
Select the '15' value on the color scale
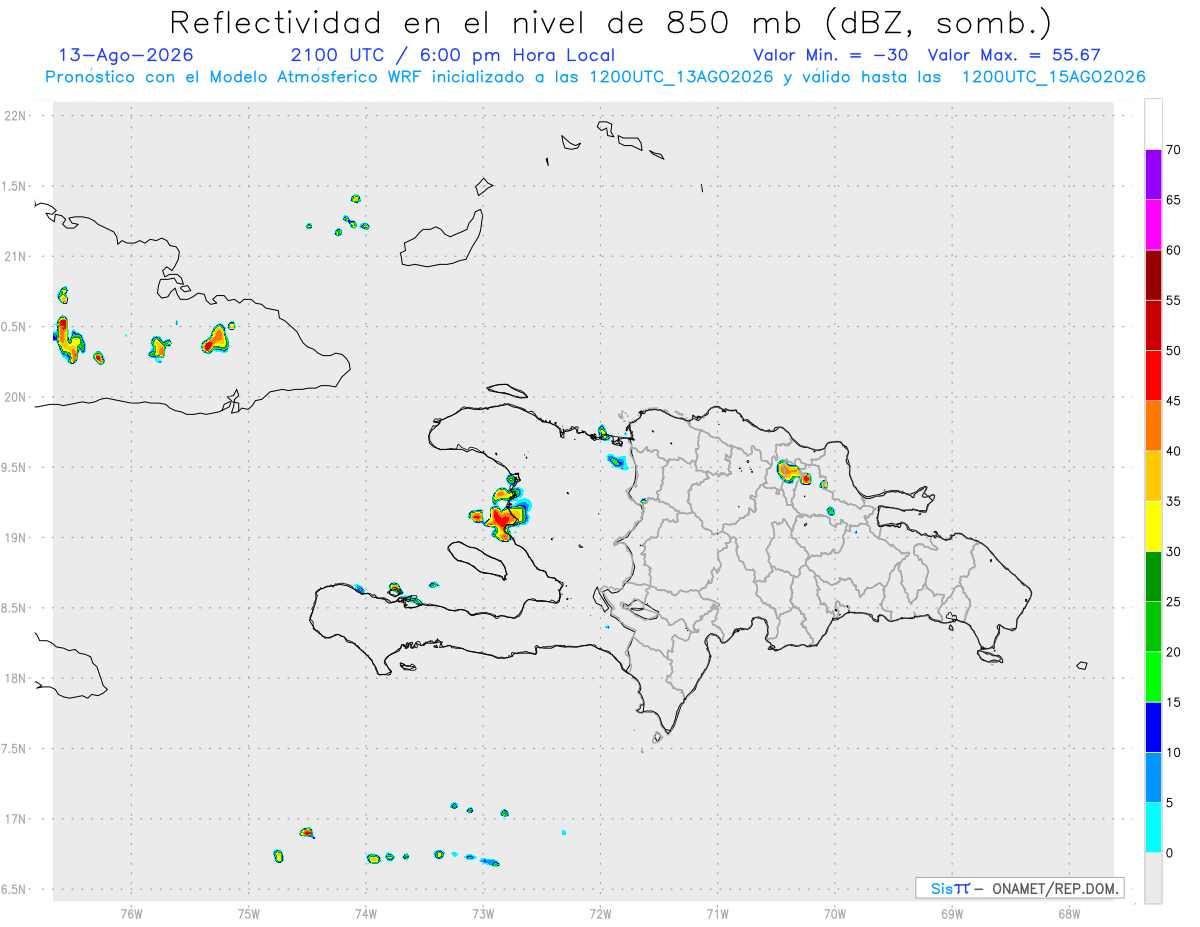click(x=1173, y=702)
